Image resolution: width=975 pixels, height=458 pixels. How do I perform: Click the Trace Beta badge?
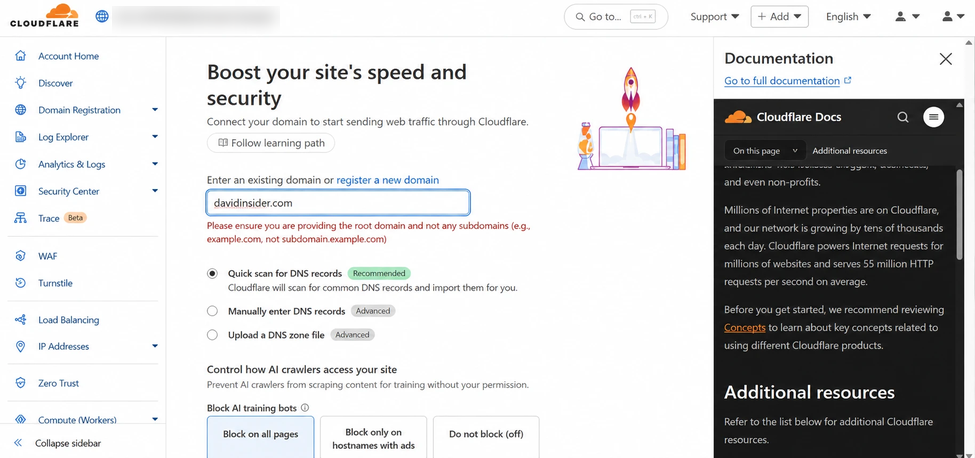(x=76, y=218)
